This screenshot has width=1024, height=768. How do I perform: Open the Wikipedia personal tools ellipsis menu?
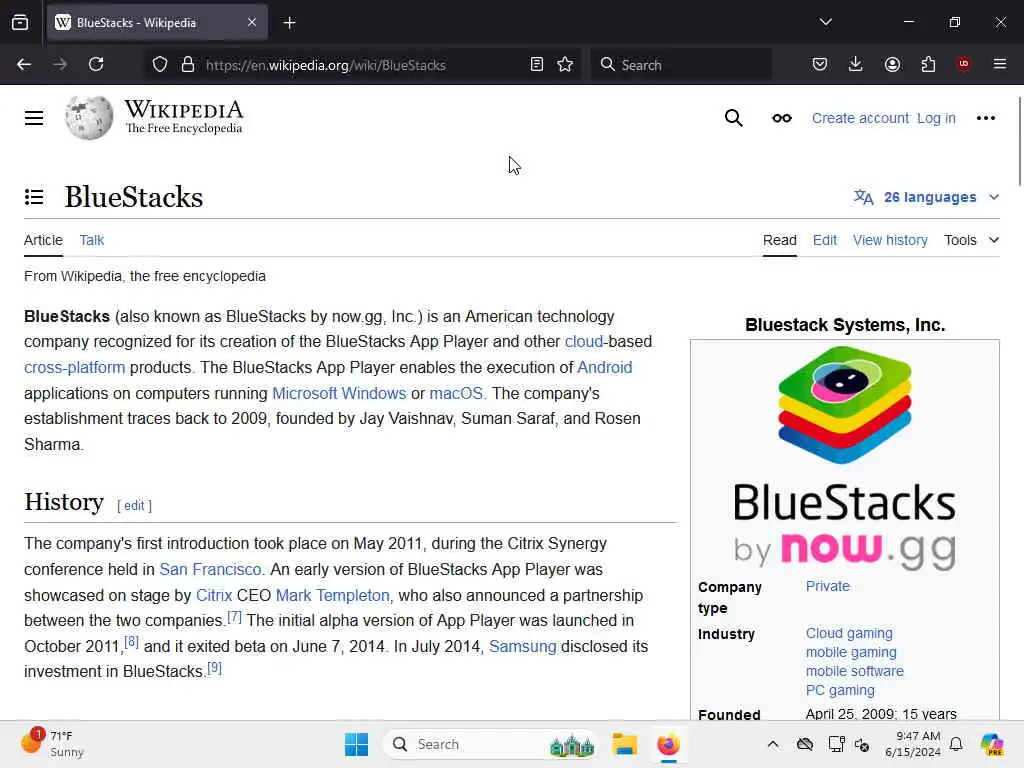pyautogui.click(x=985, y=118)
